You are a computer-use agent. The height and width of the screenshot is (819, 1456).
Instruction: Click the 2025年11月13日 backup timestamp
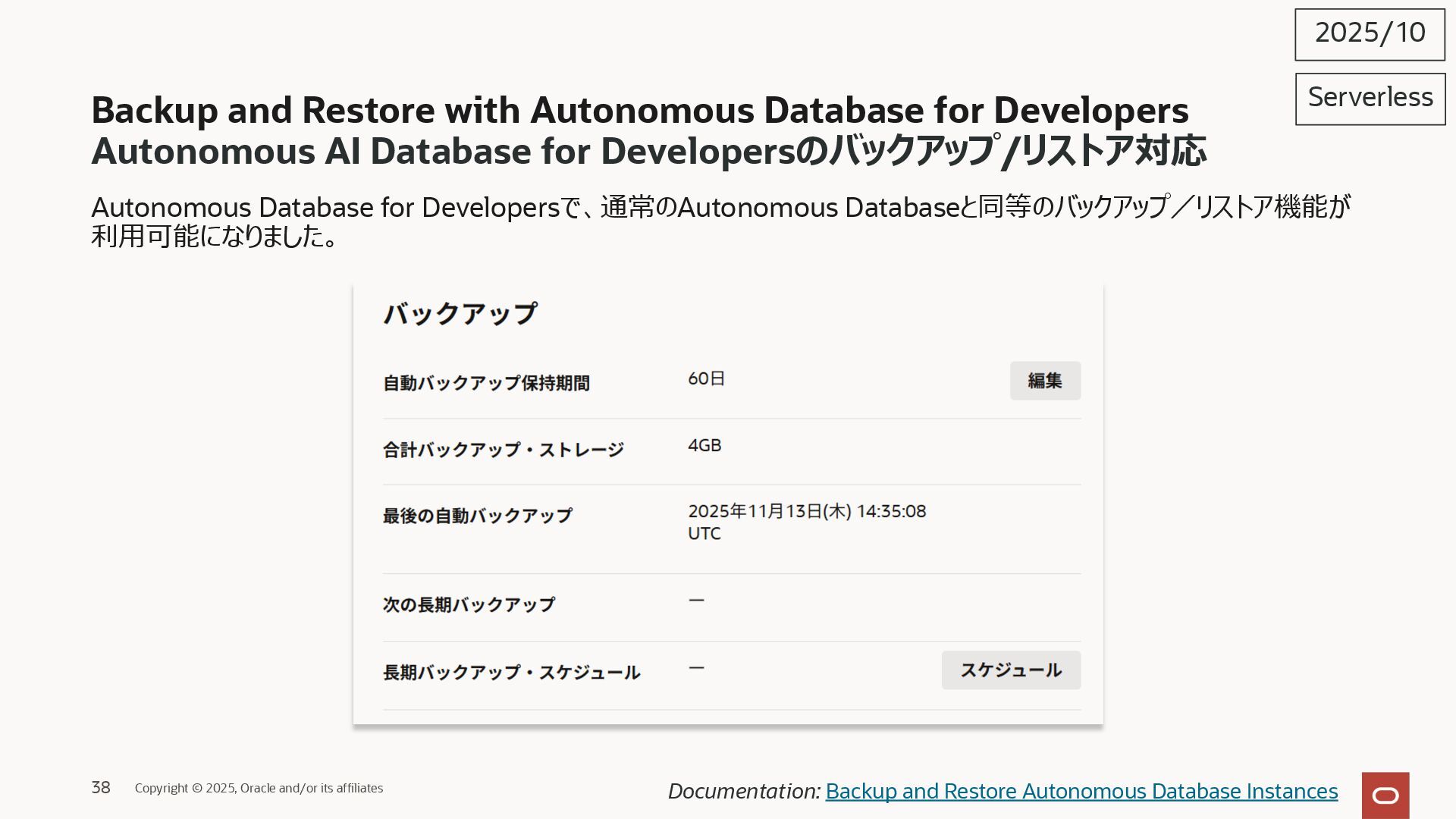pyautogui.click(x=806, y=512)
